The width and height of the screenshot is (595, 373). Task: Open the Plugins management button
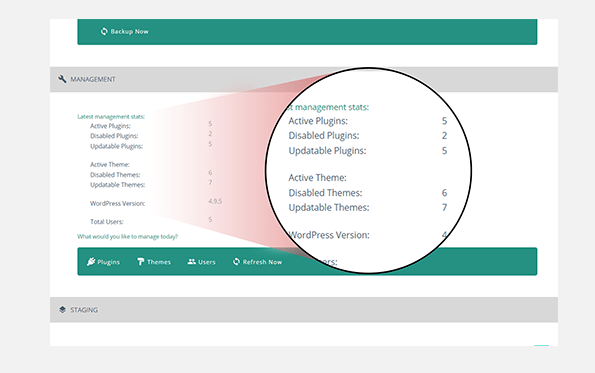tap(103, 262)
